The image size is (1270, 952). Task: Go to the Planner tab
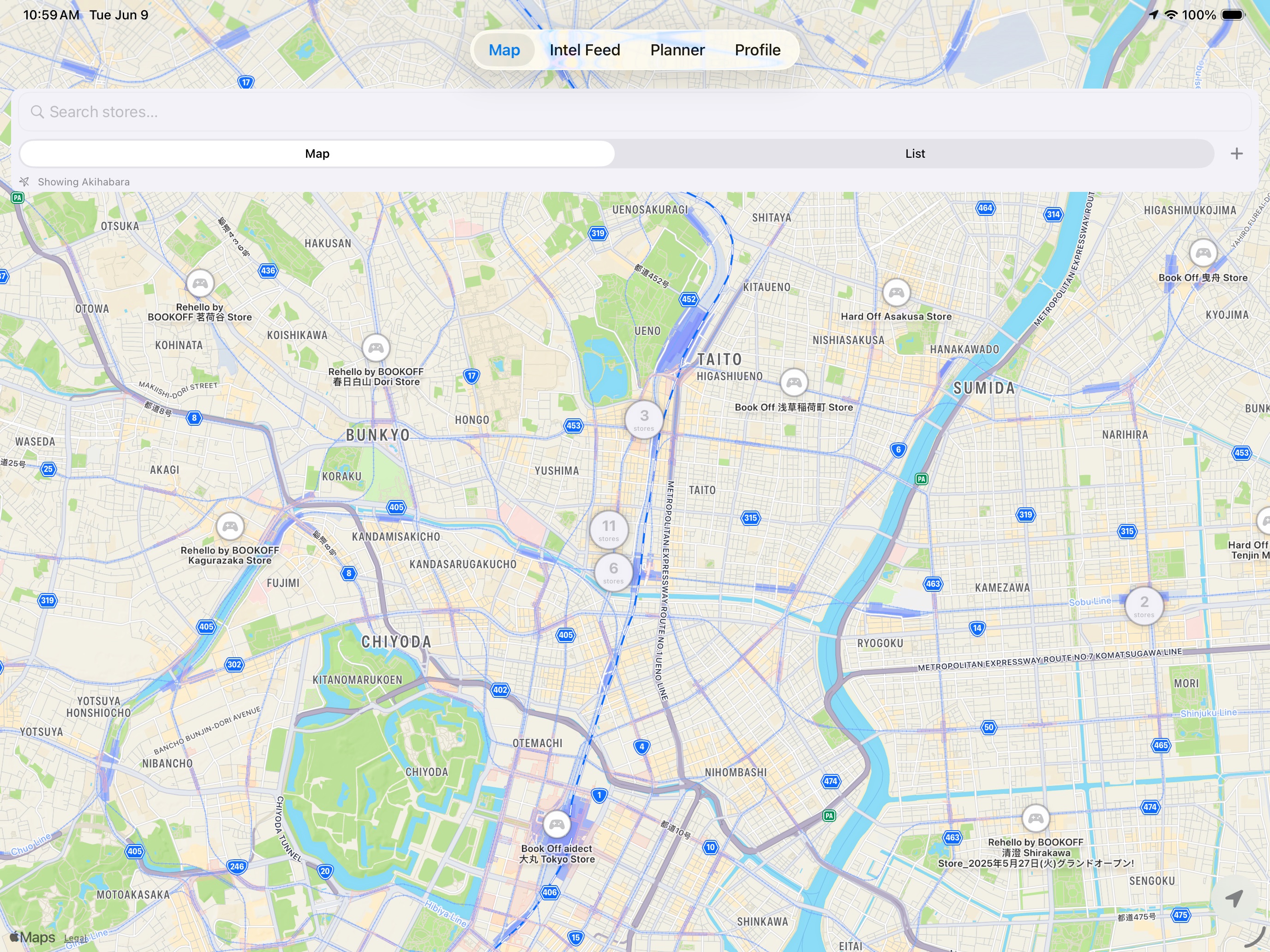coord(677,50)
